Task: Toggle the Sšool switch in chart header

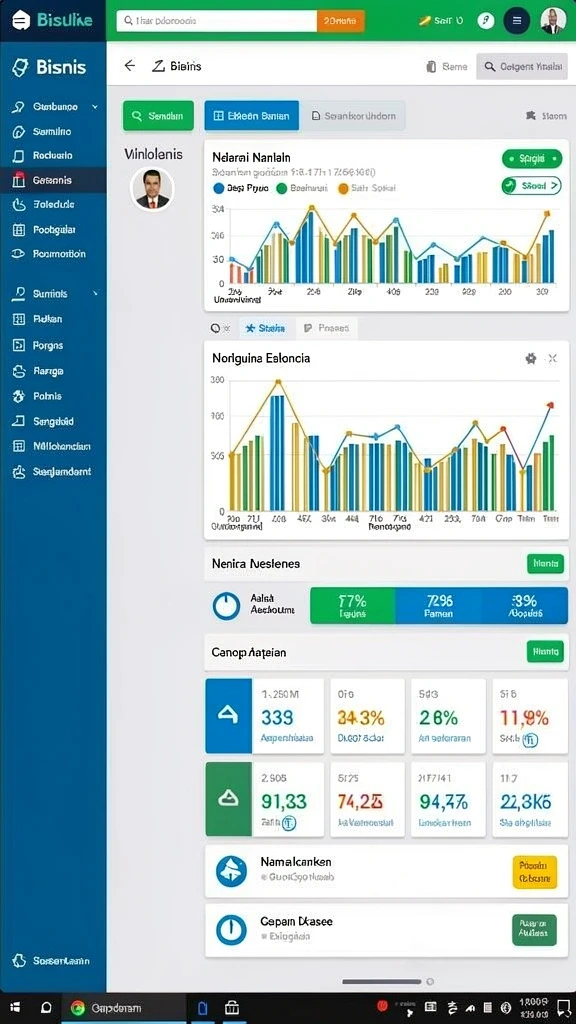Action: click(x=532, y=186)
